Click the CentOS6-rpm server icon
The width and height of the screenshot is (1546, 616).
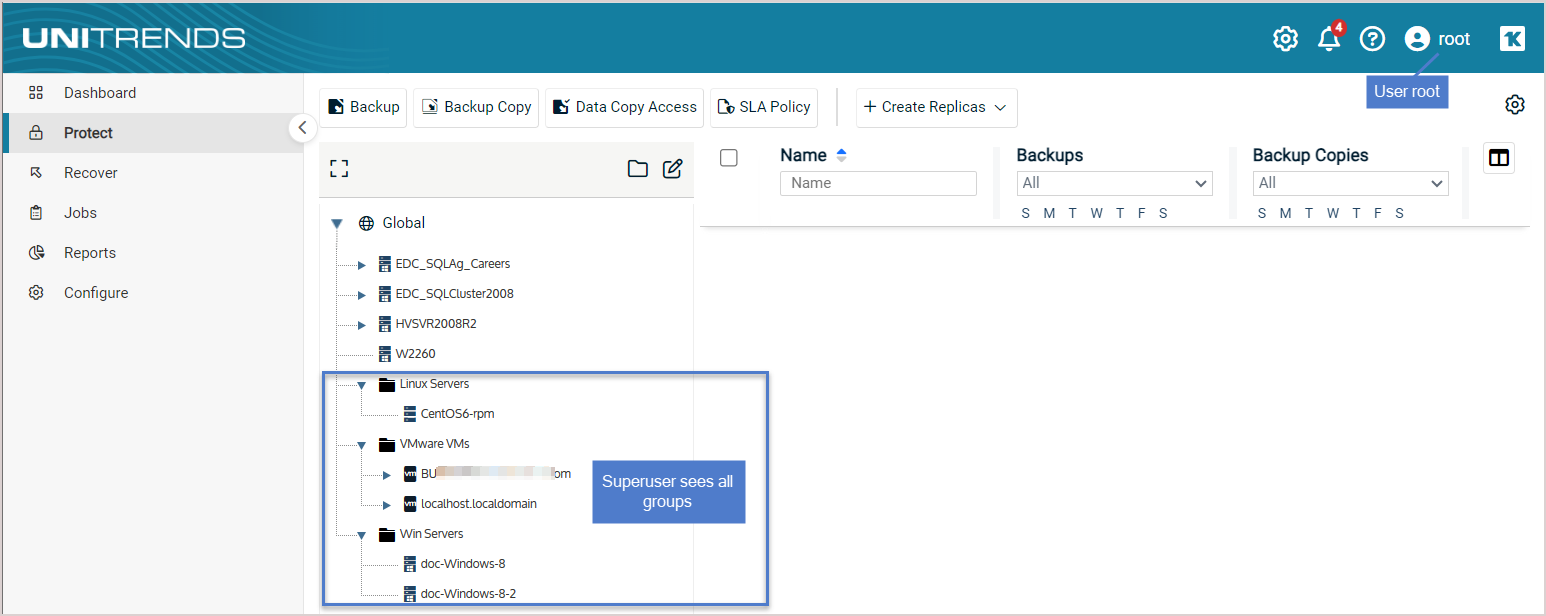coord(410,414)
